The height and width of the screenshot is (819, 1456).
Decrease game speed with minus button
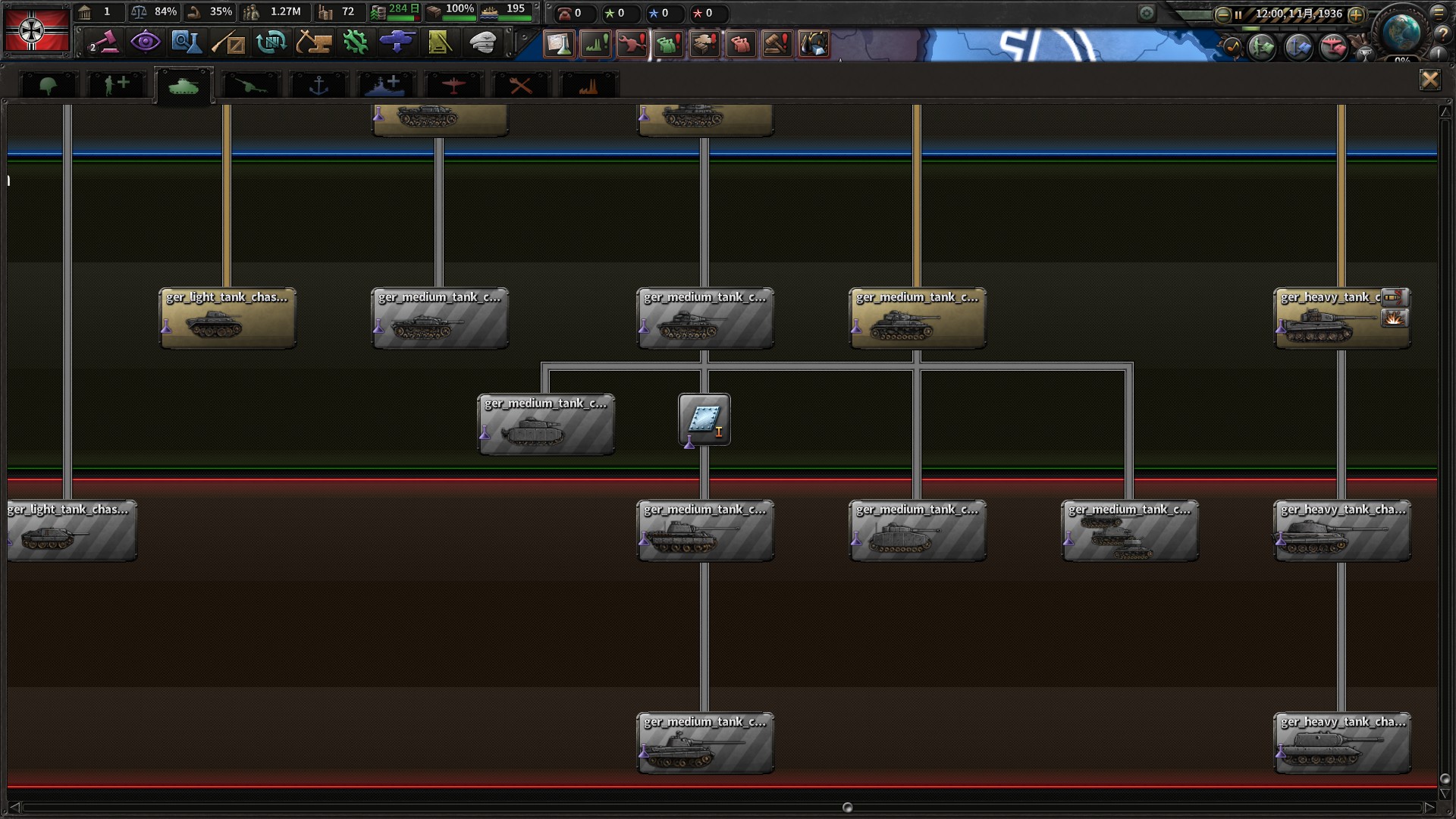click(x=1222, y=14)
